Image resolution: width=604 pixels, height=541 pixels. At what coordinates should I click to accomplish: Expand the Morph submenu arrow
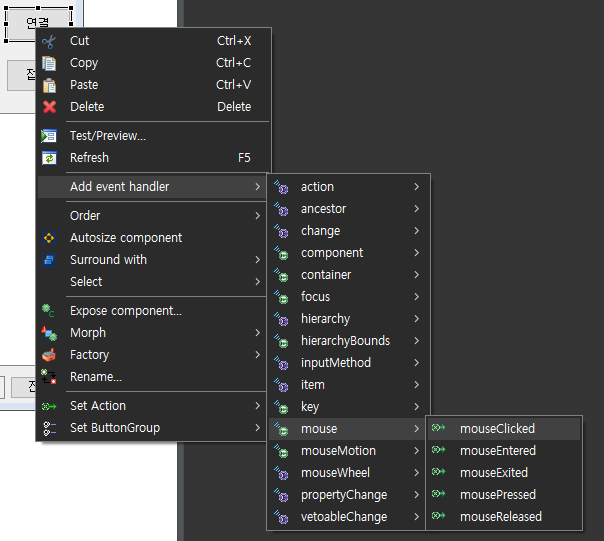click(x=257, y=333)
